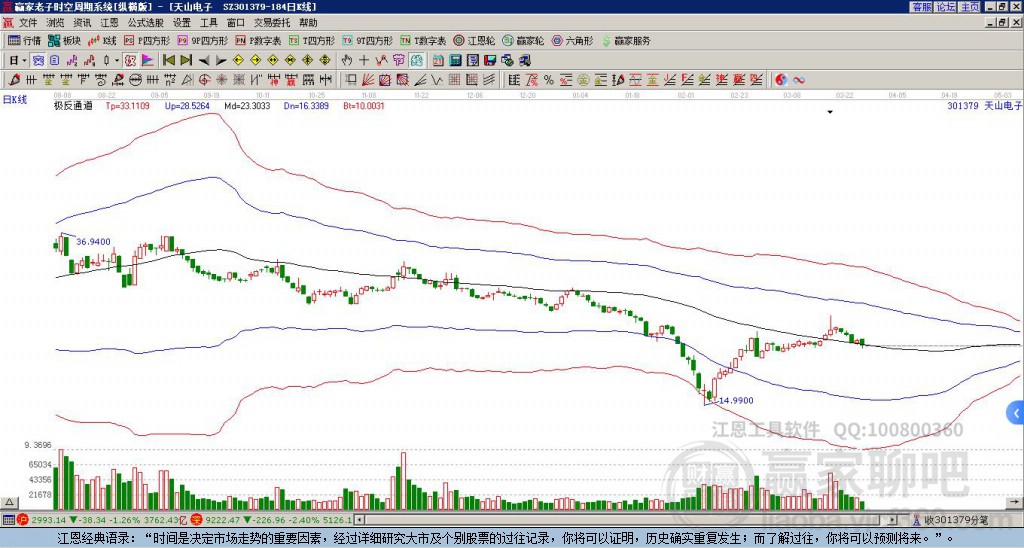
Task: Launch the 江恩轮 Gann wheel
Action: [474, 40]
